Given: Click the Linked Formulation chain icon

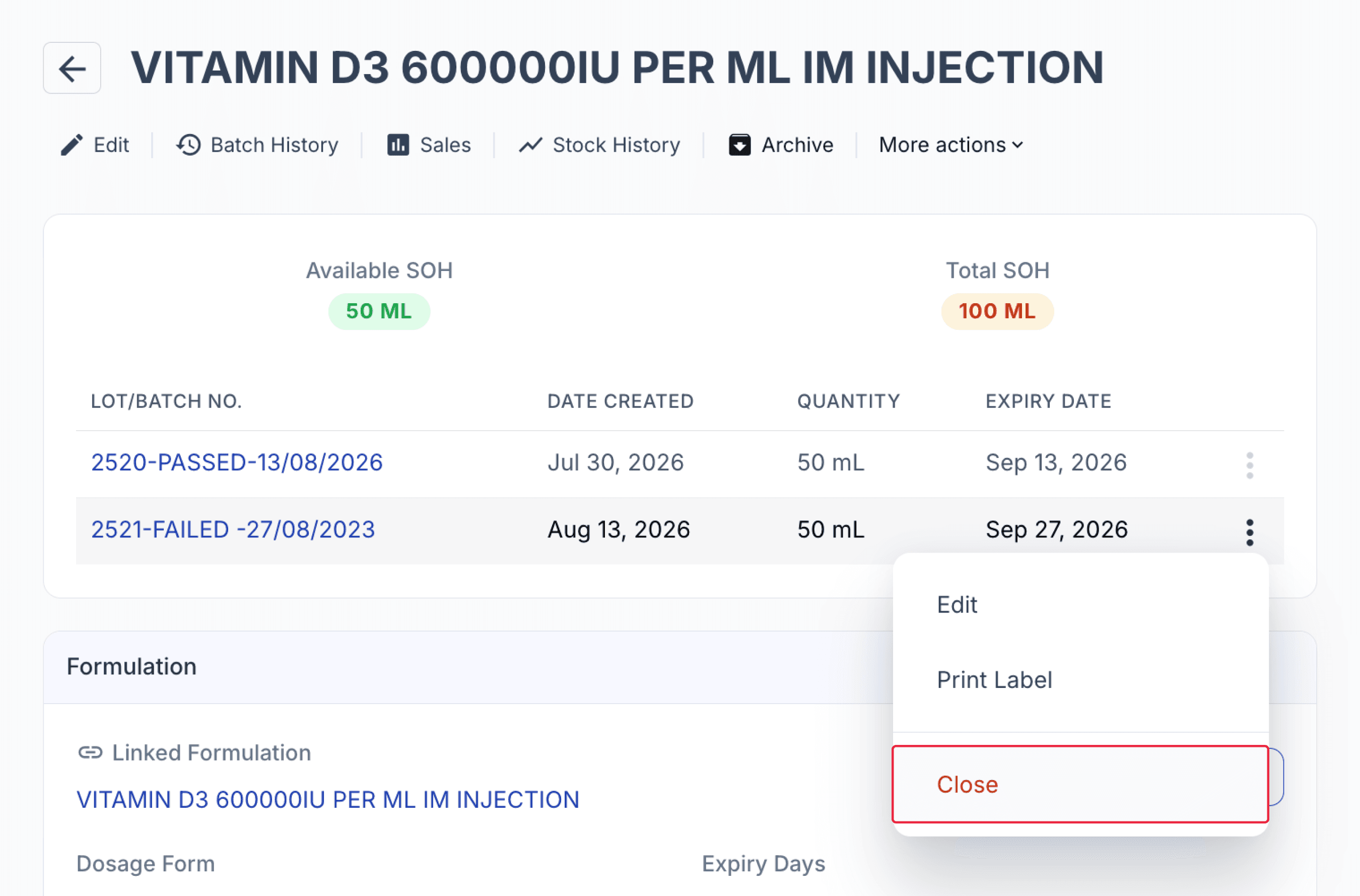Looking at the screenshot, I should click(x=90, y=752).
